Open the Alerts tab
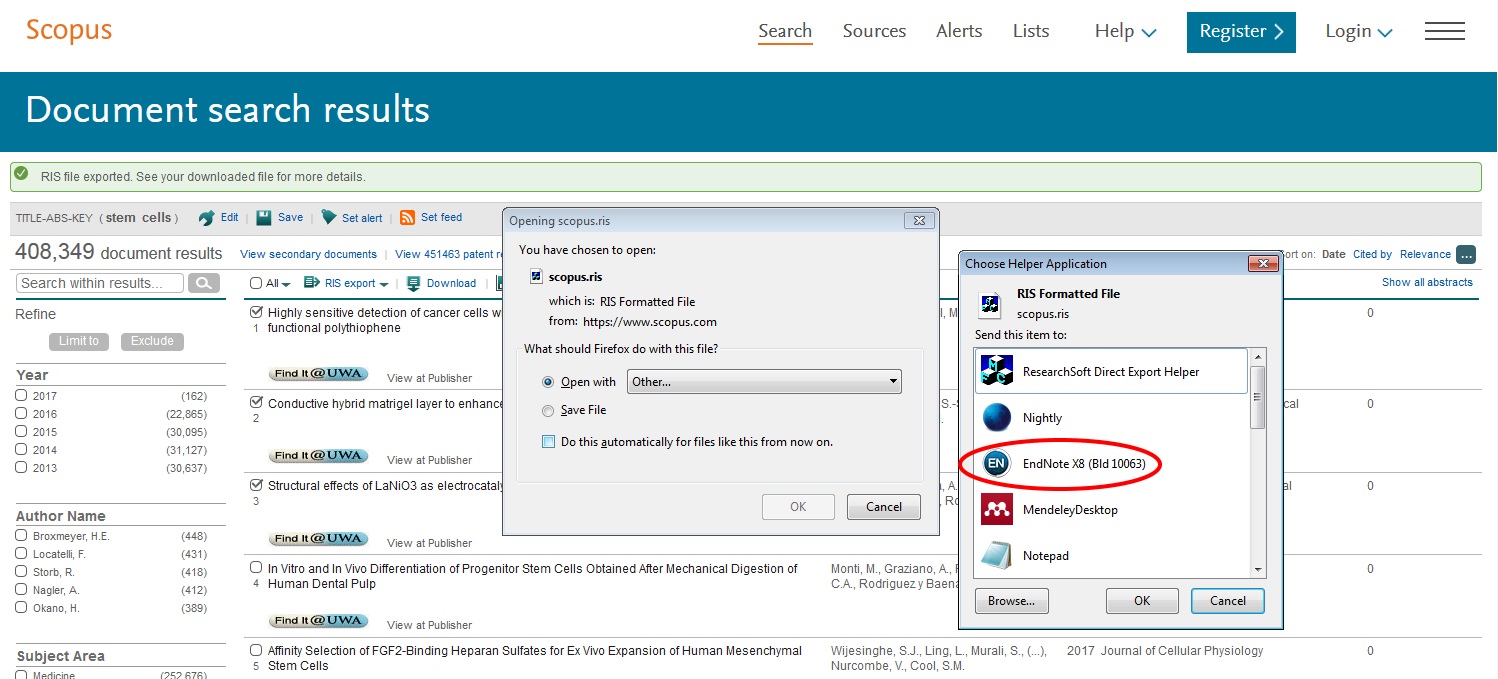Viewport: 1498px width, 679px height. pyautogui.click(x=959, y=31)
